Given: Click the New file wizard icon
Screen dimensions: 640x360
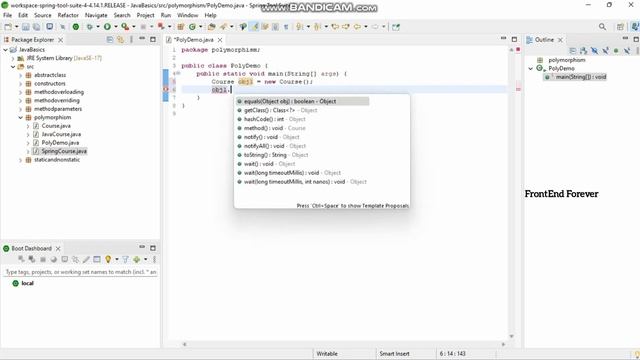Looking at the screenshot, I should click(x=8, y=27).
